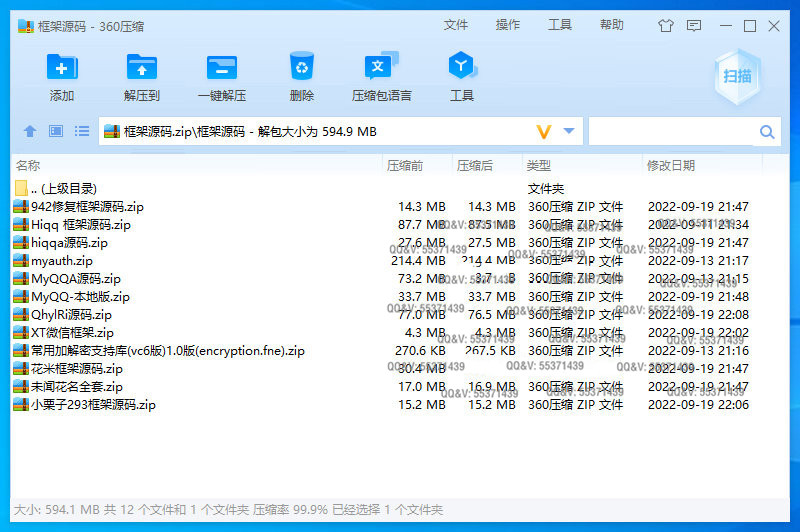
Task: Click the orange V security indicator
Action: (x=544, y=131)
